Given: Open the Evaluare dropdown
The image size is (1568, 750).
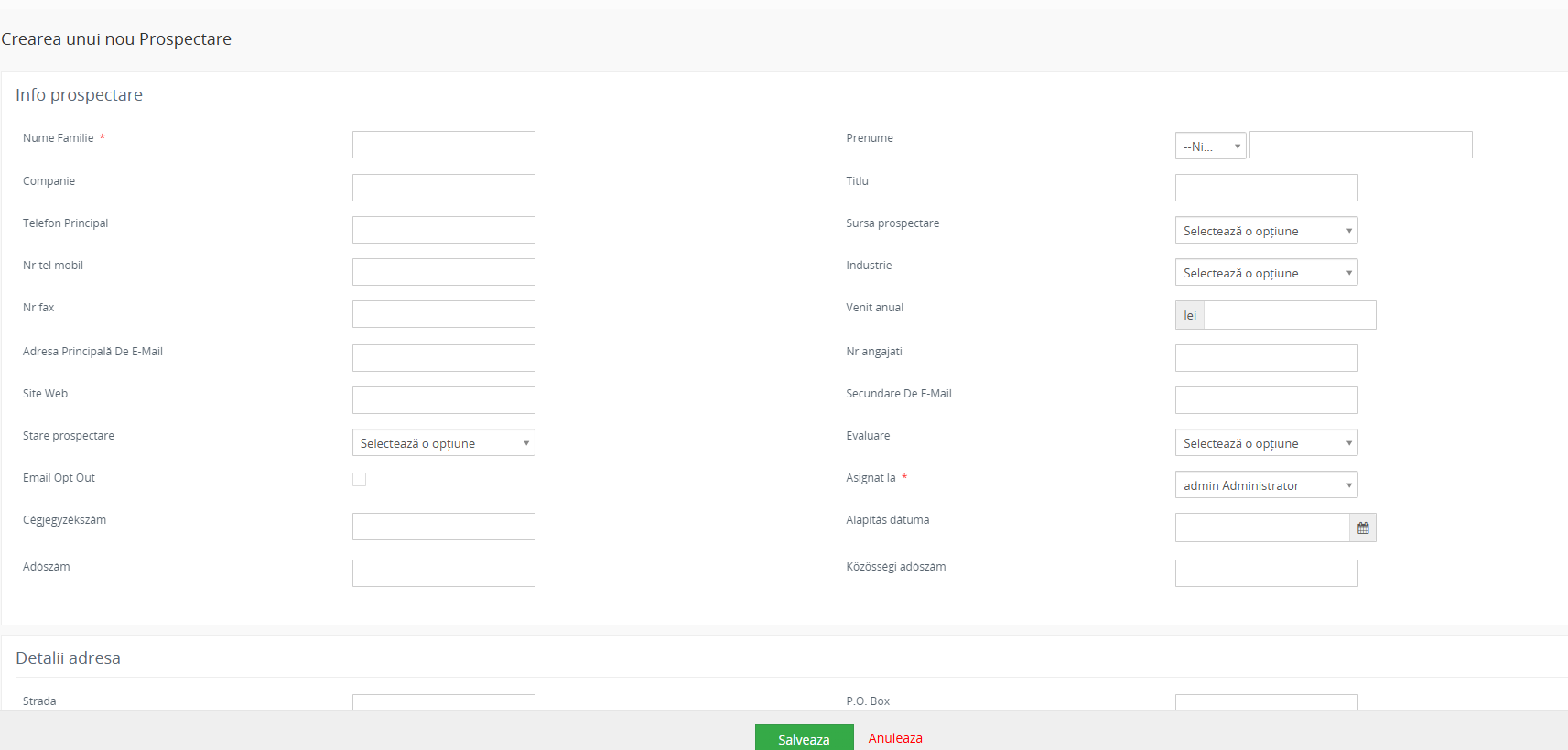Looking at the screenshot, I should point(1266,442).
